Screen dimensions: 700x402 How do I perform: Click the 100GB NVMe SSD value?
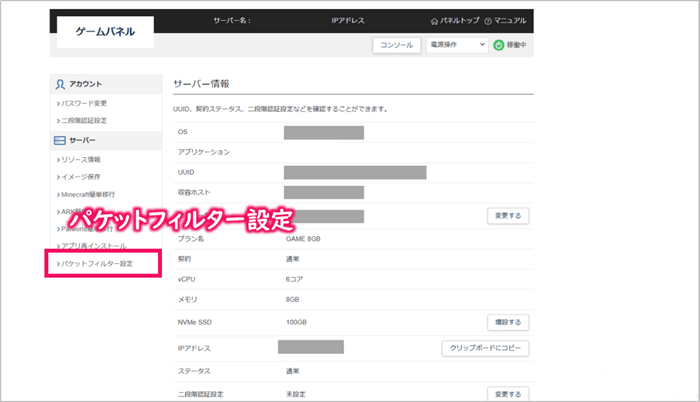coord(296,322)
